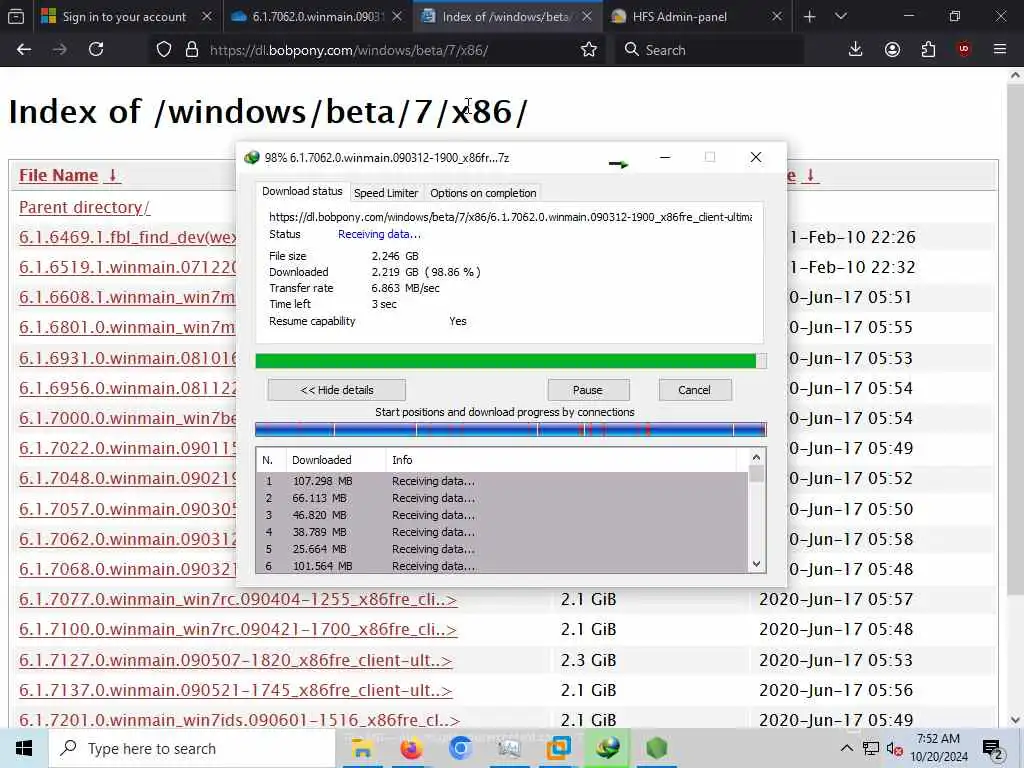Image resolution: width=1024 pixels, height=768 pixels.
Task: Open the Firefox account icon
Action: [892, 49]
